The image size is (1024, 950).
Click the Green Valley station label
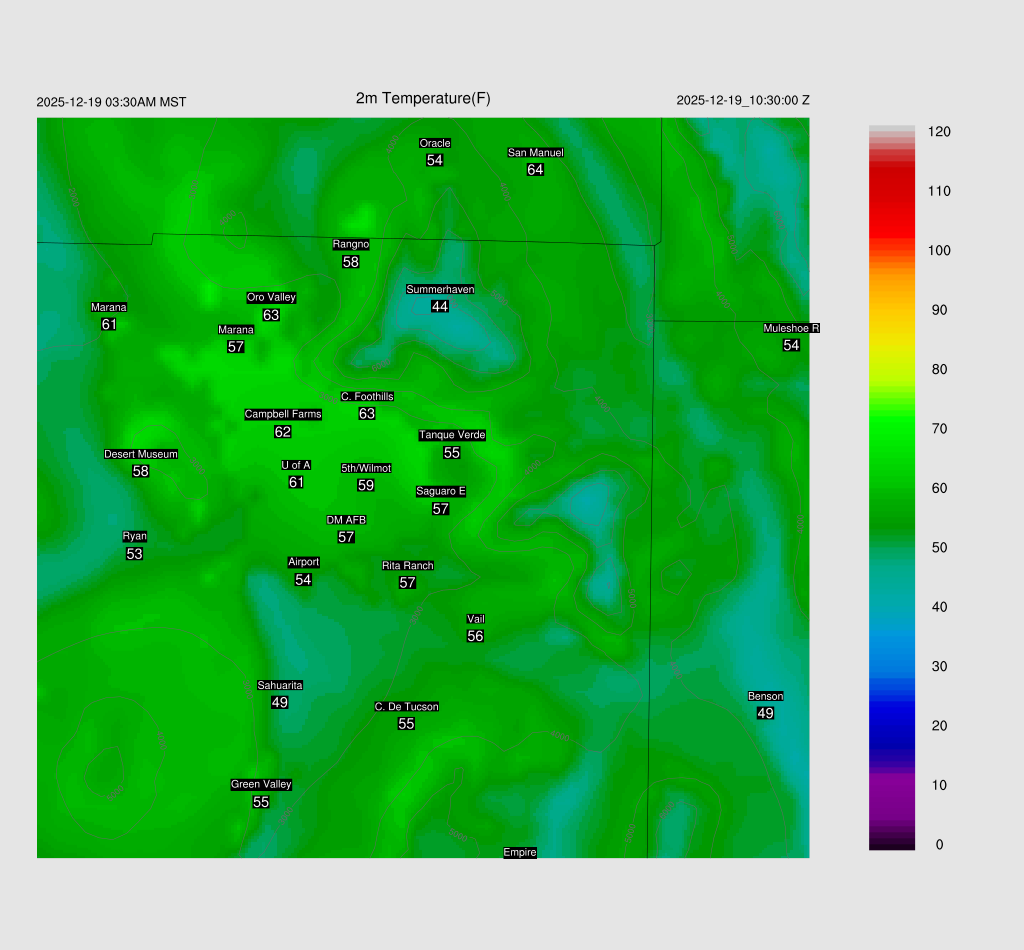(261, 785)
